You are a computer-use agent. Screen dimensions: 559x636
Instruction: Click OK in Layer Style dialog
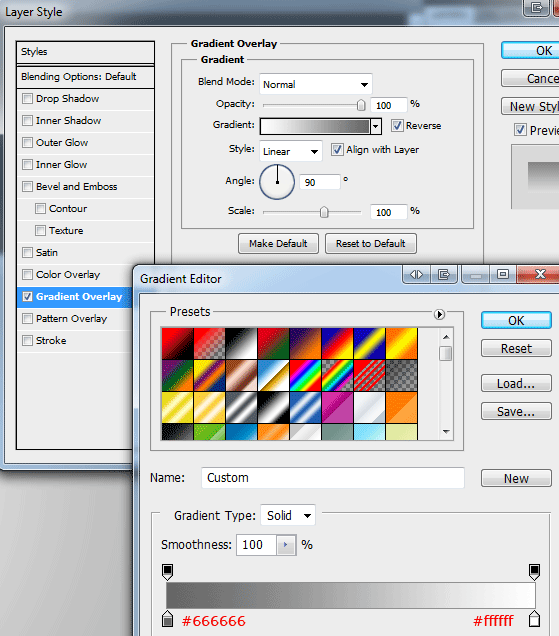pyautogui.click(x=530, y=50)
